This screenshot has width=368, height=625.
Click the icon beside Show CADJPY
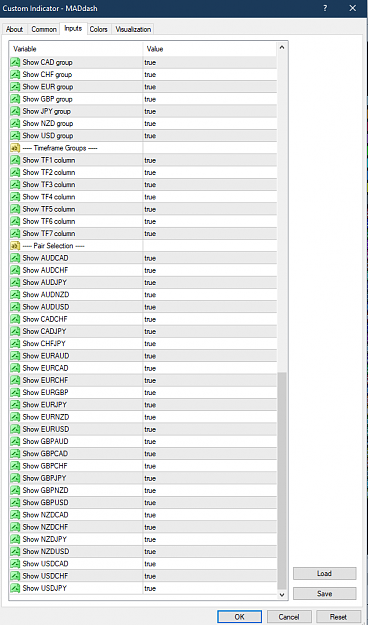pos(15,331)
